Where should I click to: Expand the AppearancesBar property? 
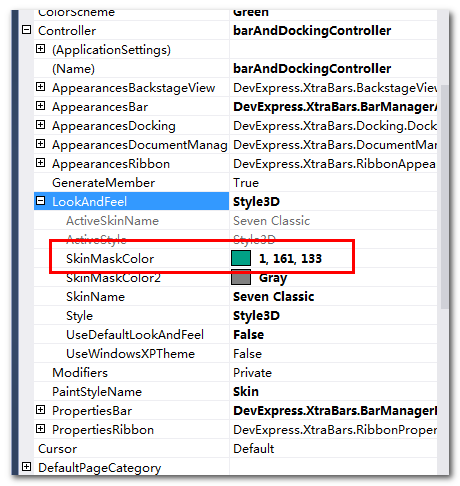40,106
